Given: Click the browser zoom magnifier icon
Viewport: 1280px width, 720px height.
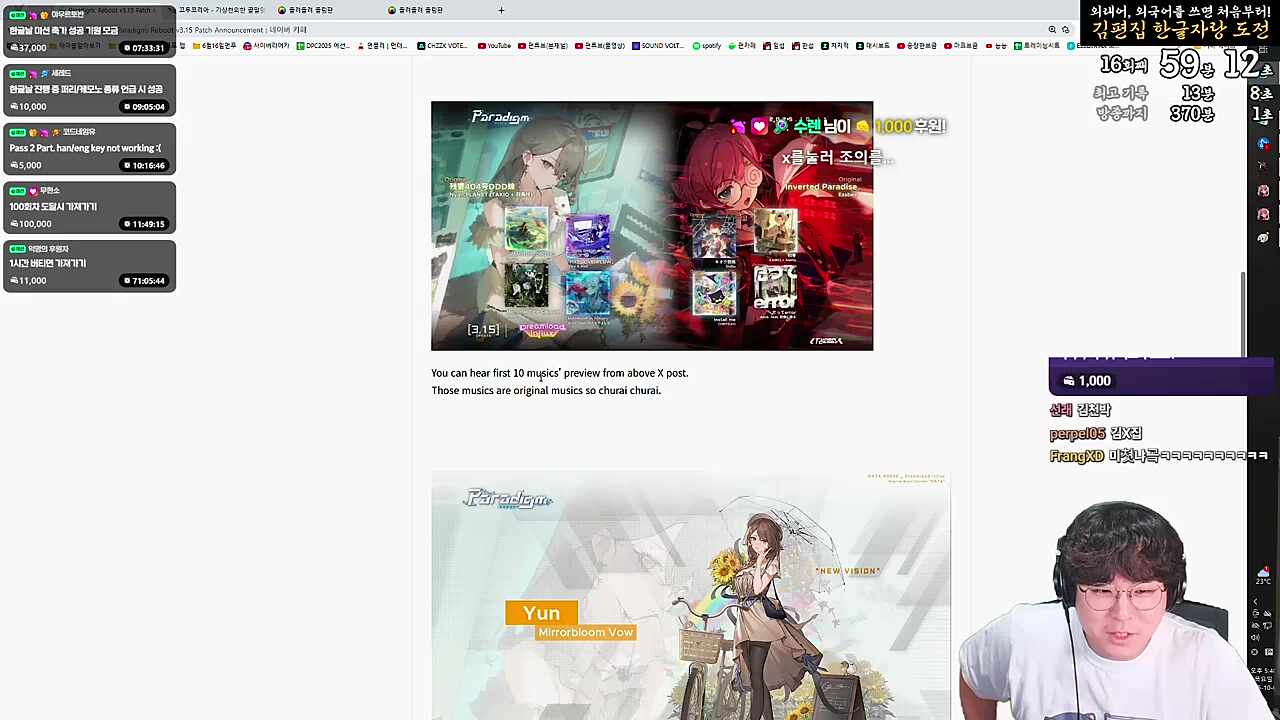Looking at the screenshot, I should 1052,30.
